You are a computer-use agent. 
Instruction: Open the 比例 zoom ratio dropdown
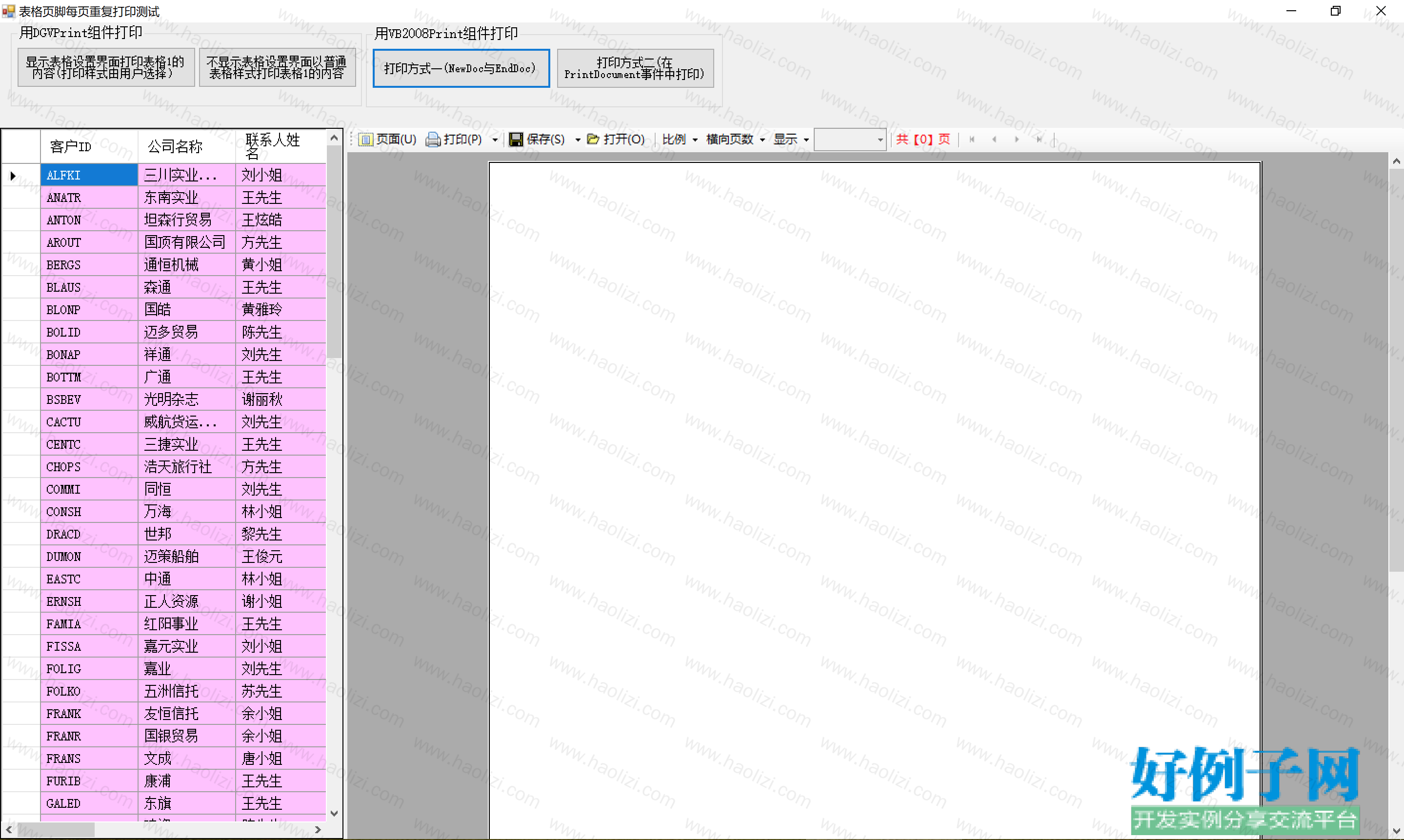click(680, 139)
